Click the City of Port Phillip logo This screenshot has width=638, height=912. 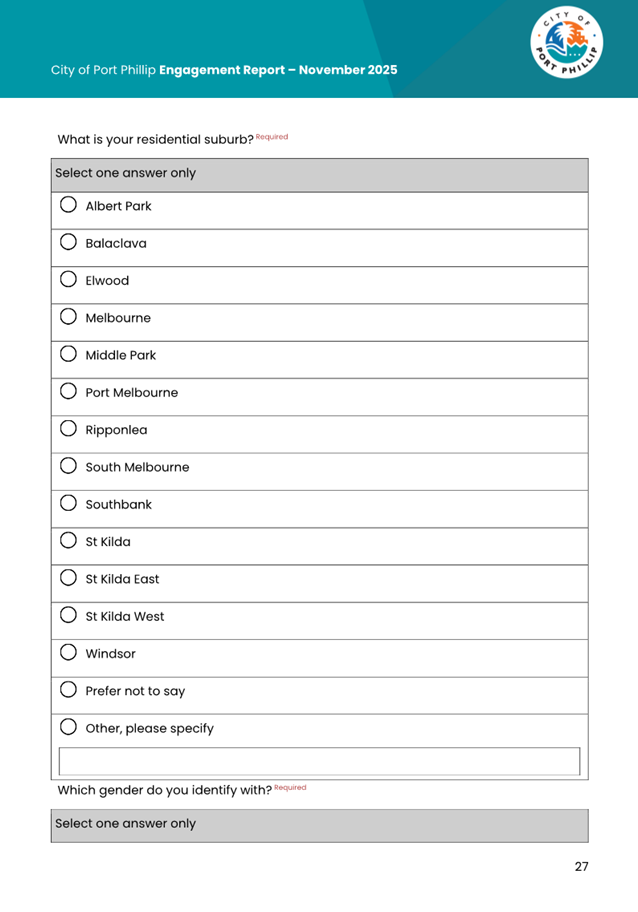567,45
